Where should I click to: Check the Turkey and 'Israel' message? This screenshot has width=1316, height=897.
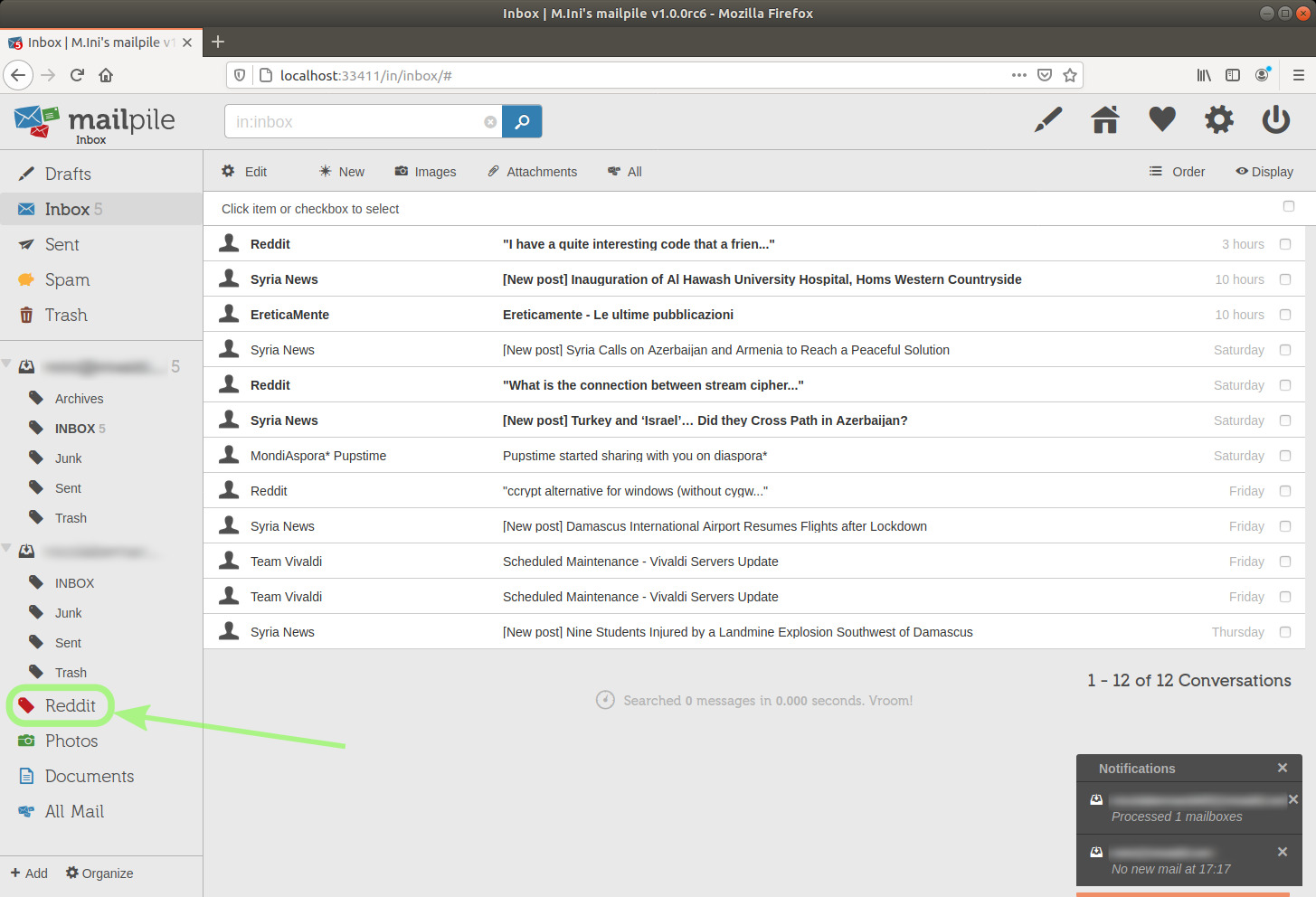pos(1285,420)
